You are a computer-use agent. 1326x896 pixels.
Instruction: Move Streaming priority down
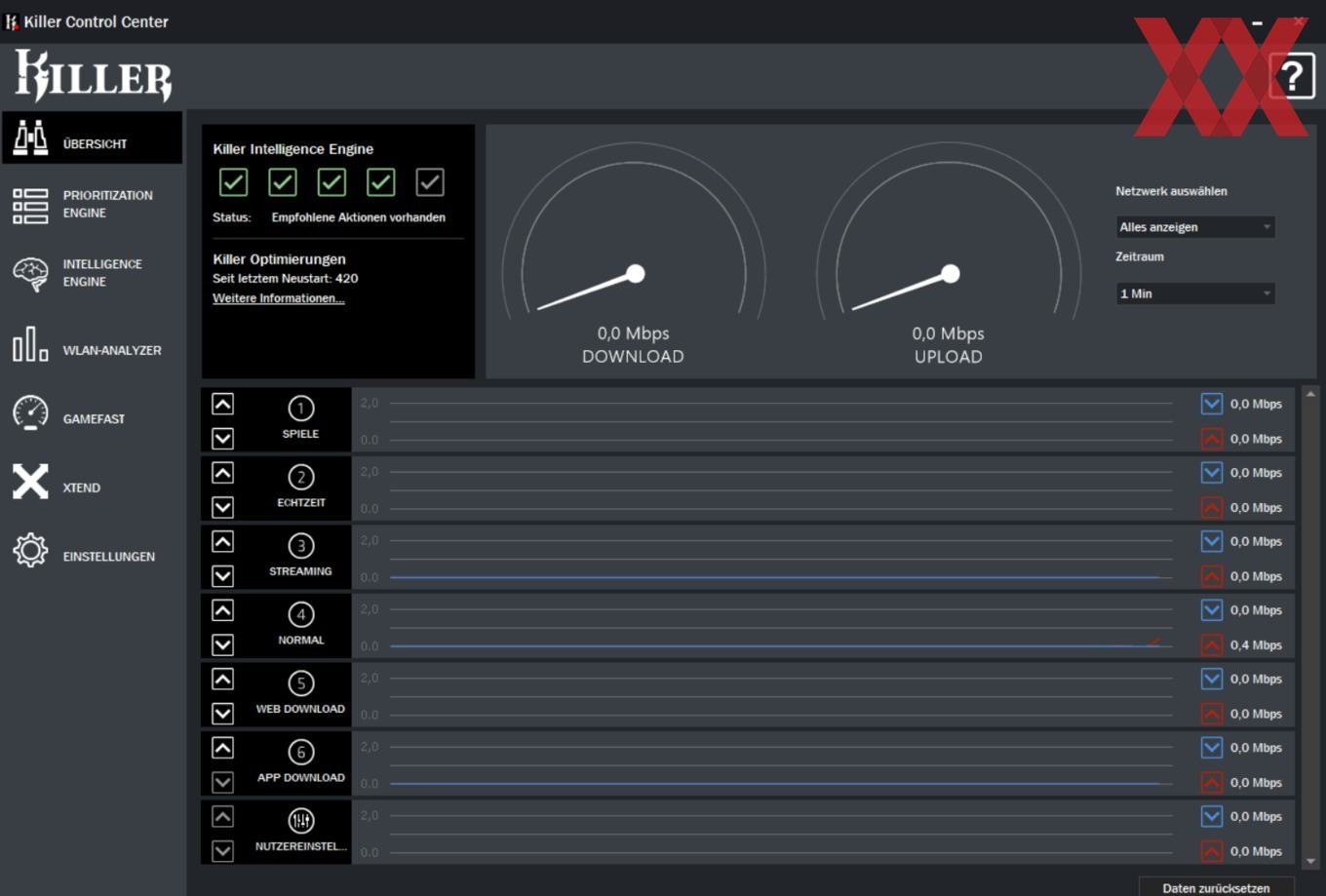pyautogui.click(x=222, y=576)
